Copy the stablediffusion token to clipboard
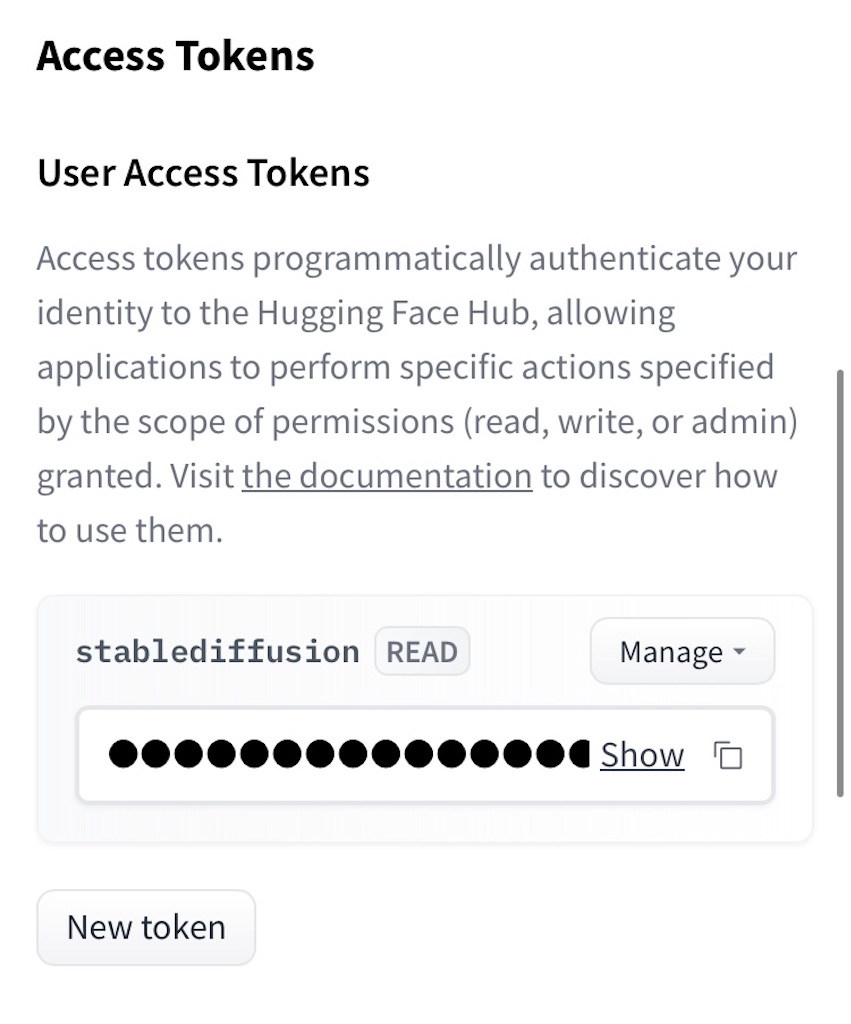The image size is (851, 1024). point(729,756)
